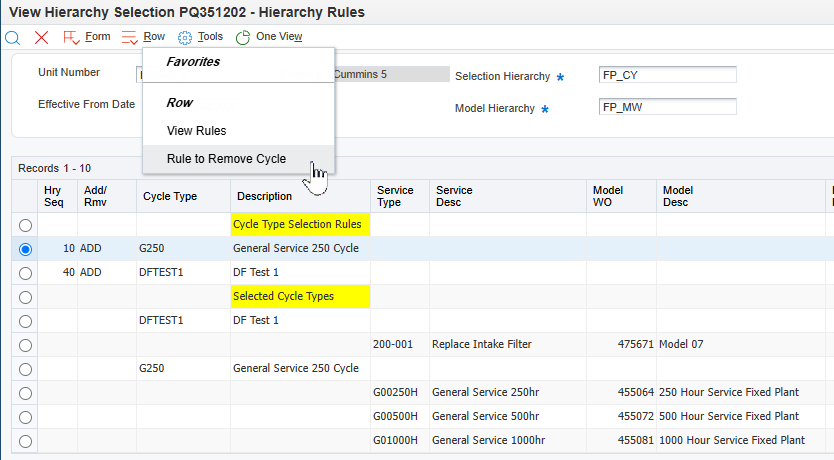Open the Tools dropdown menu
Screen dimensions: 834x460
pos(210,37)
